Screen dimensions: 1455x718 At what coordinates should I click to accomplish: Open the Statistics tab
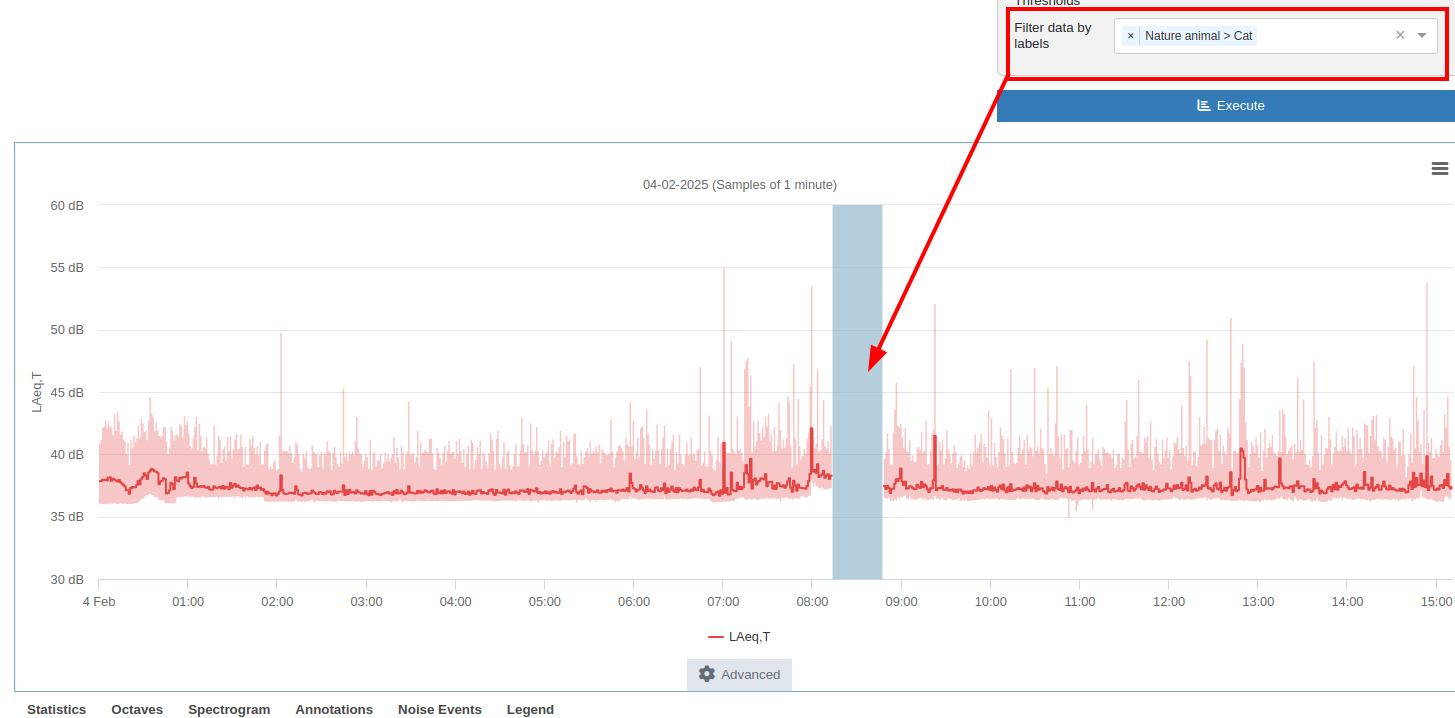pos(56,709)
